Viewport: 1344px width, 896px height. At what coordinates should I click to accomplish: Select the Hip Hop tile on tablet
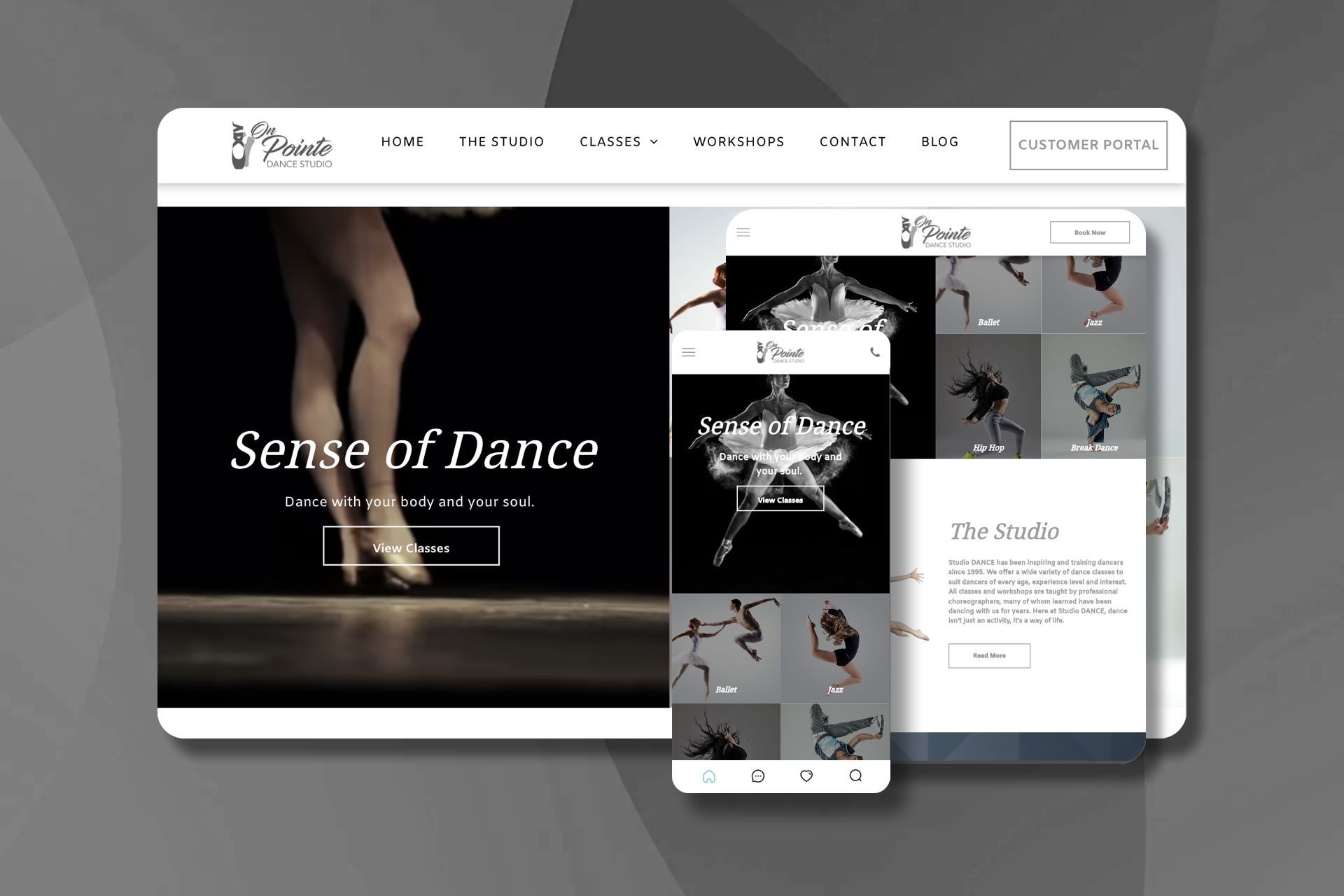(x=988, y=397)
